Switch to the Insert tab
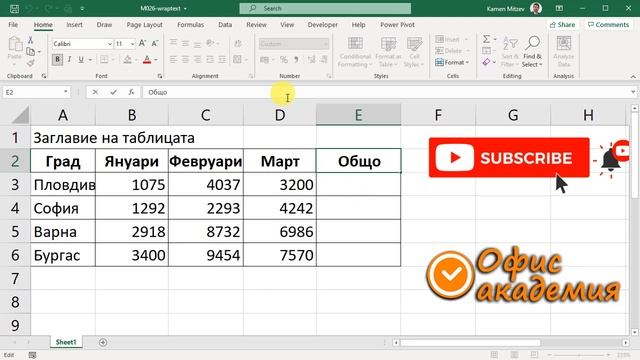Screen dimensions: 640x360 click(x=74, y=25)
